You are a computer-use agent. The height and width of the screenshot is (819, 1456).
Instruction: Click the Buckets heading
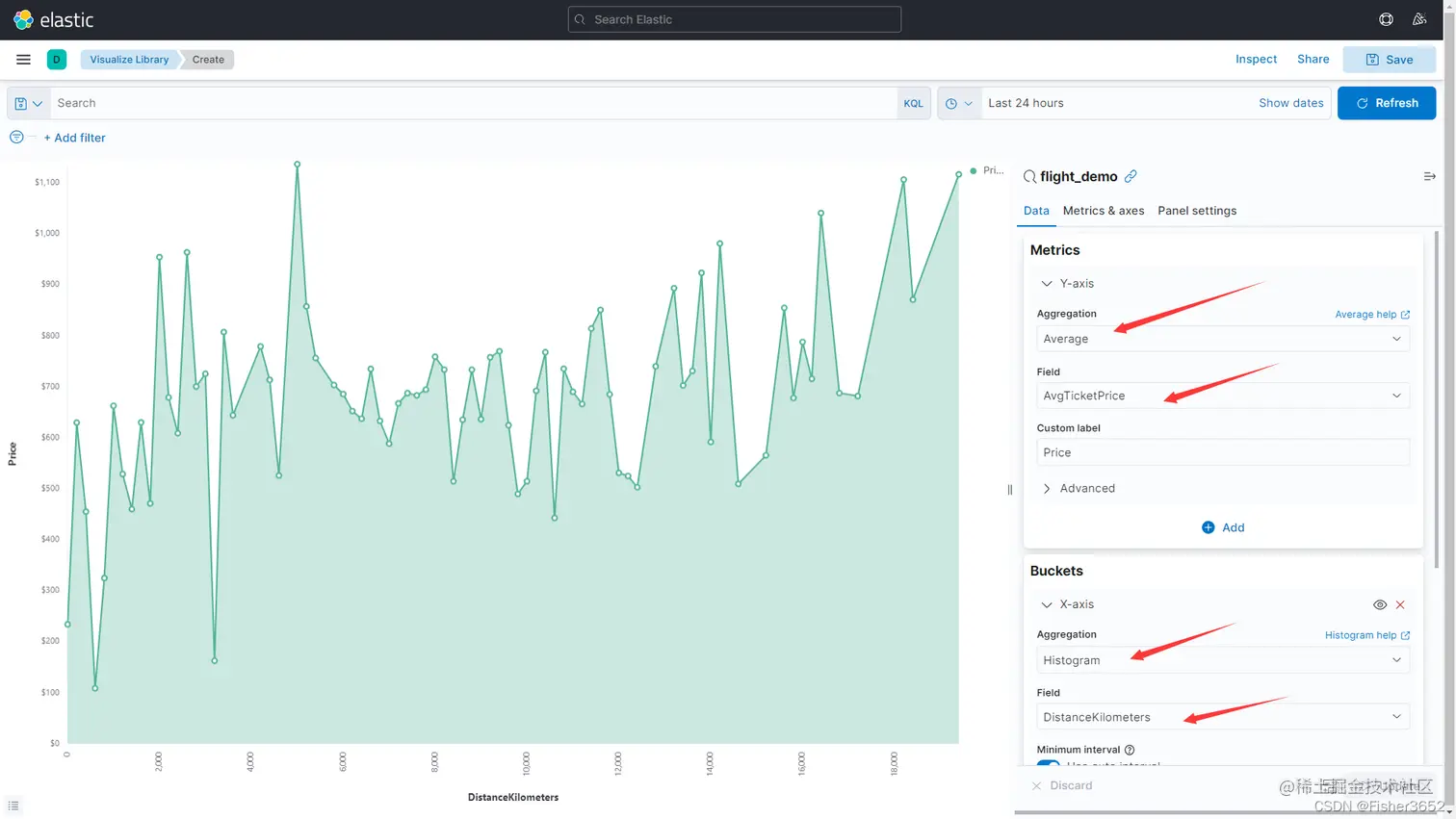tap(1056, 571)
